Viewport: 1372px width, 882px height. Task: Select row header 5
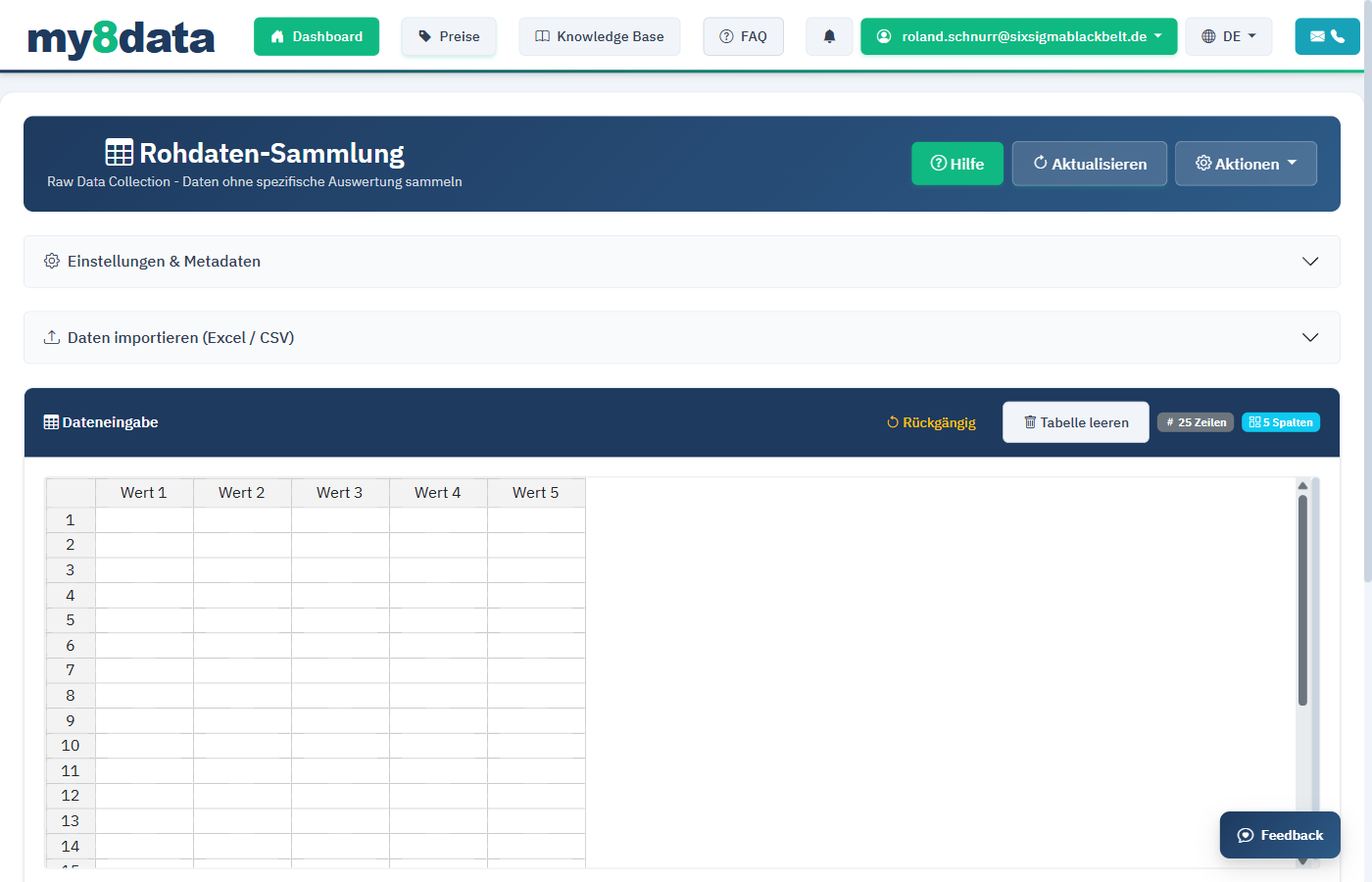pyautogui.click(x=71, y=620)
